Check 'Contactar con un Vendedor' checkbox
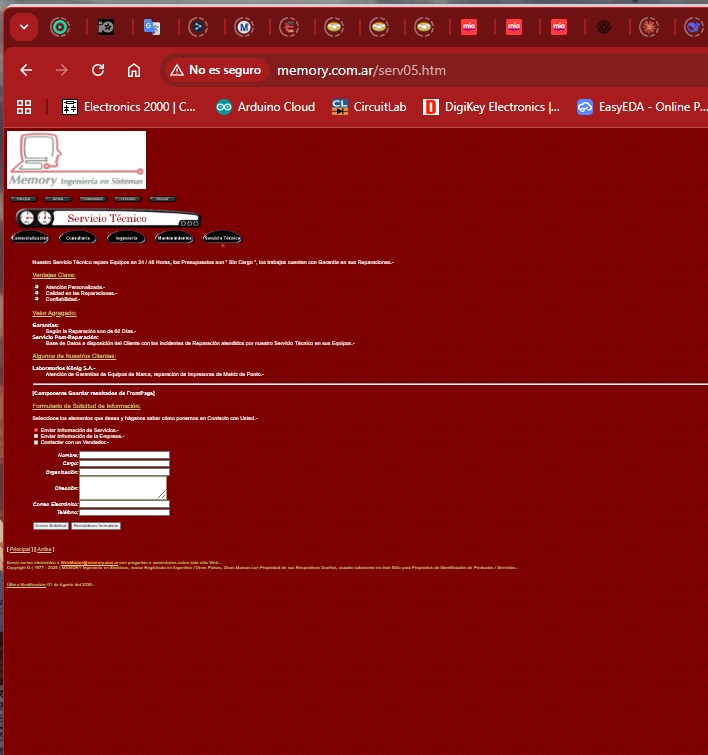Image resolution: width=708 pixels, height=755 pixels. tap(36, 442)
